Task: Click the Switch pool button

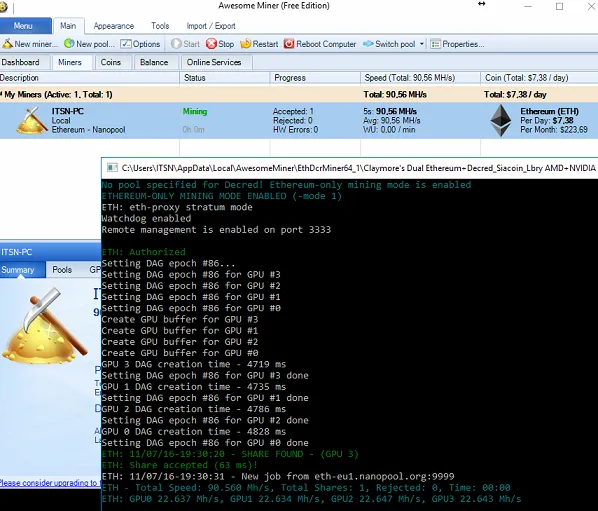Action: click(x=389, y=44)
